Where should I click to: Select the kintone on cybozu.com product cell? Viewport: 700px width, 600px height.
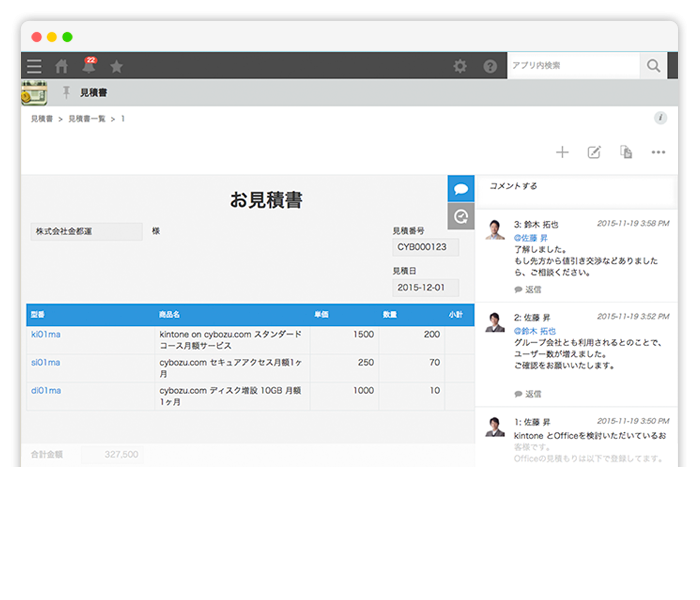click(x=232, y=340)
